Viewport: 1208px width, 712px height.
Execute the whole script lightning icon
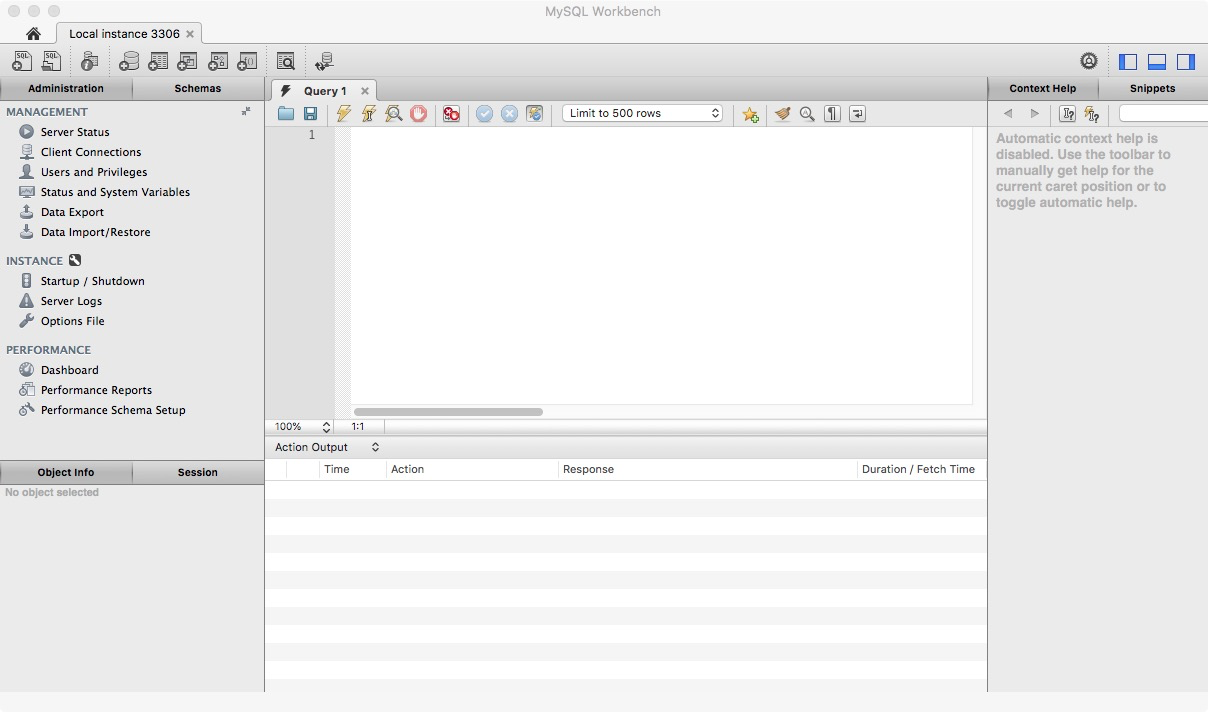click(x=344, y=114)
